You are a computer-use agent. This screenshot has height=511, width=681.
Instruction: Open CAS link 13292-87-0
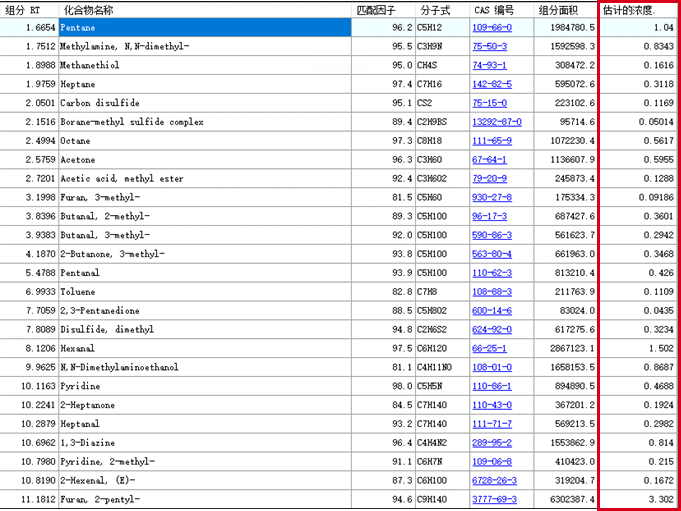pos(497,122)
